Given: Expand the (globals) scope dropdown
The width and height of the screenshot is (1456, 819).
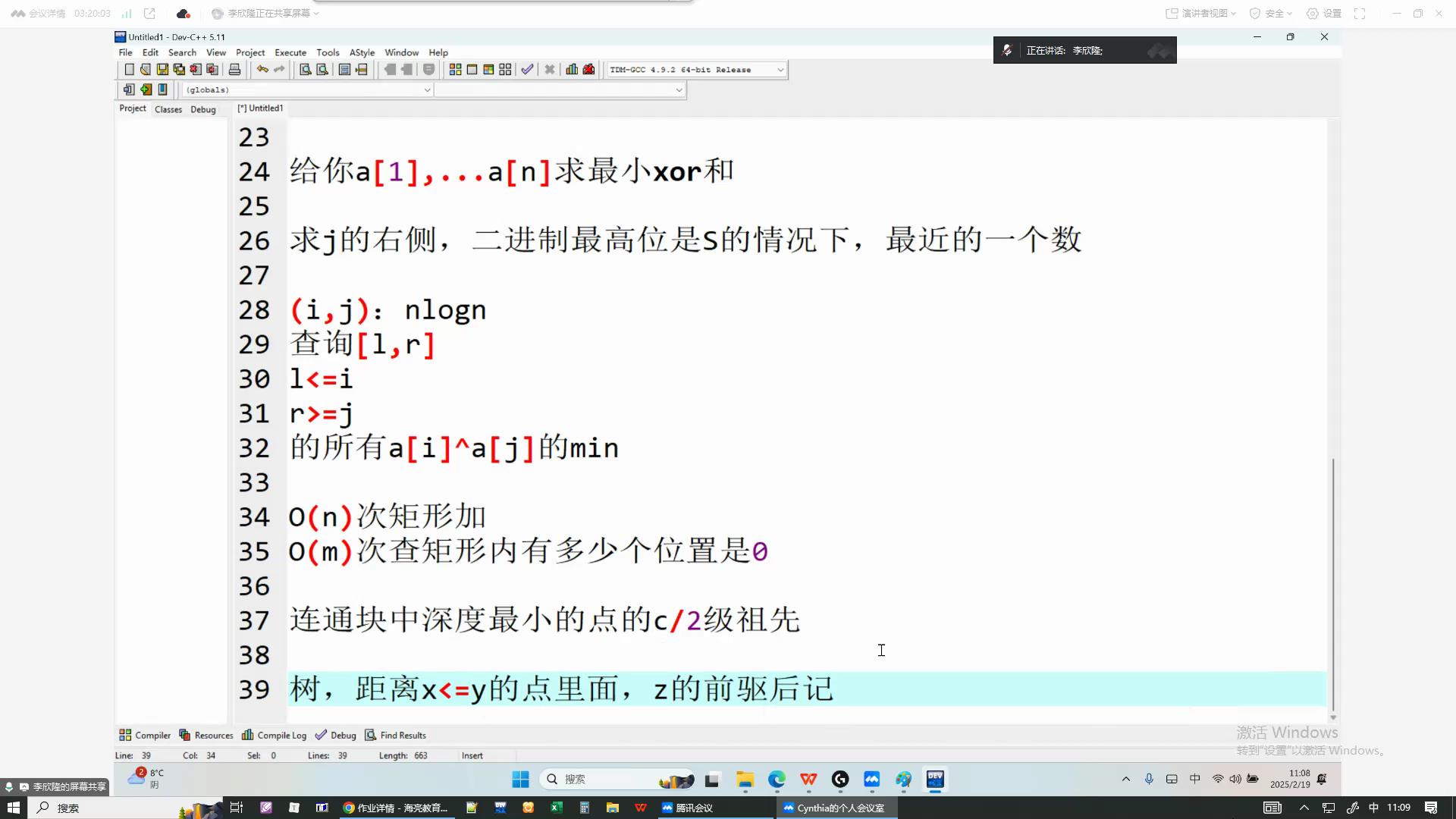Looking at the screenshot, I should click(x=427, y=90).
